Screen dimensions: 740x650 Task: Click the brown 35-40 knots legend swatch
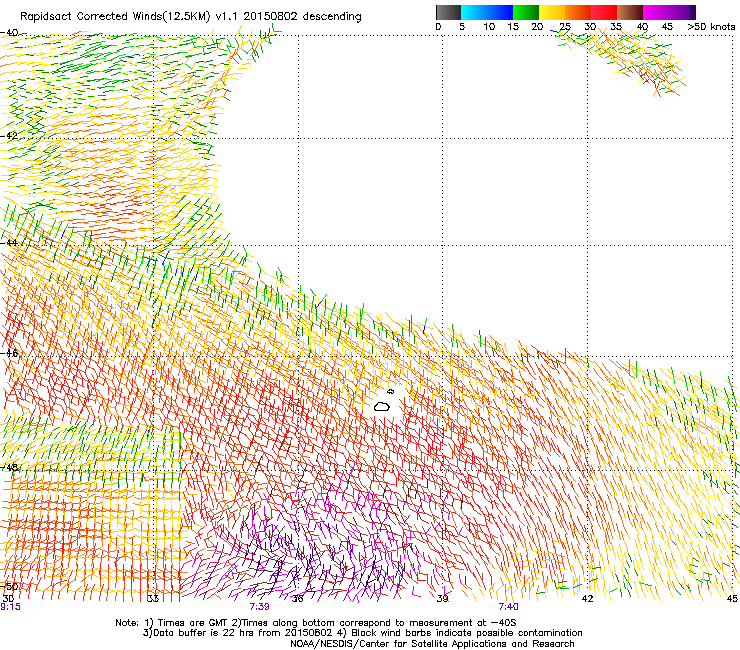(x=630, y=12)
